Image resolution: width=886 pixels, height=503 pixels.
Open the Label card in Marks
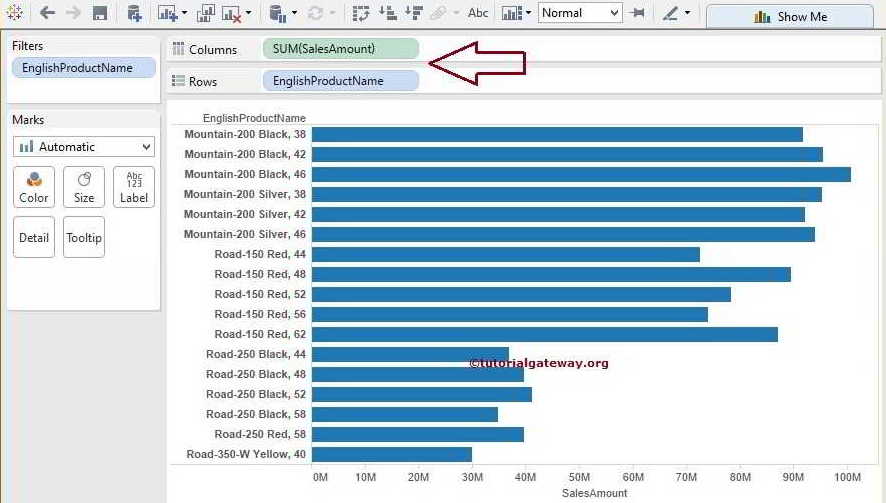134,187
